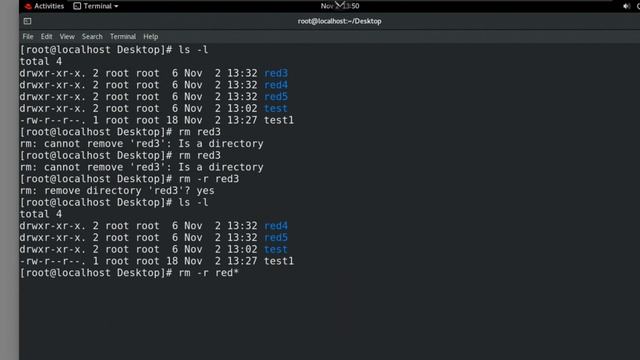The width and height of the screenshot is (640, 360).
Task: Click red4 in first directory listing
Action: point(276,85)
